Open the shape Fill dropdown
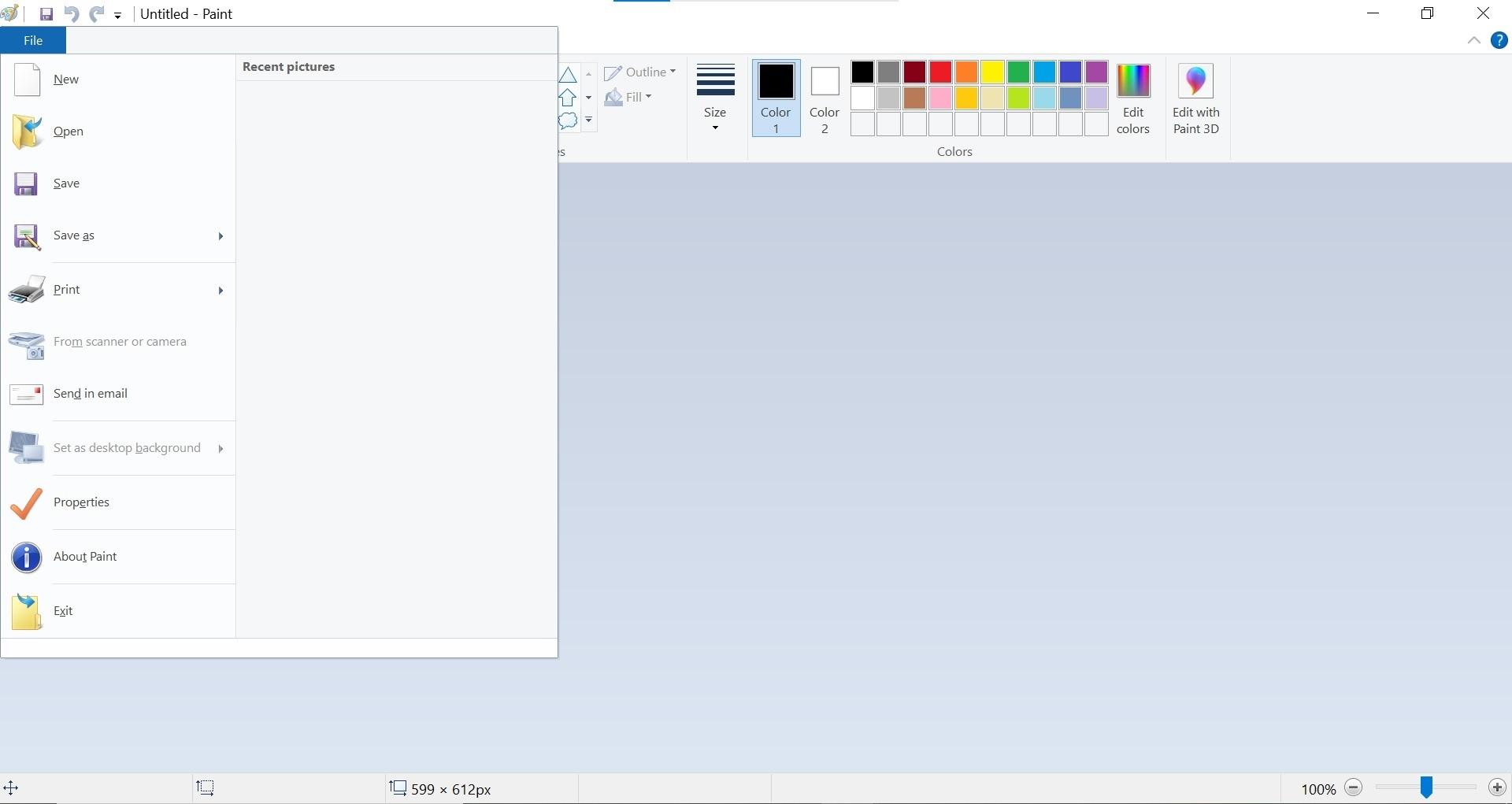This screenshot has height=804, width=1512. (628, 97)
